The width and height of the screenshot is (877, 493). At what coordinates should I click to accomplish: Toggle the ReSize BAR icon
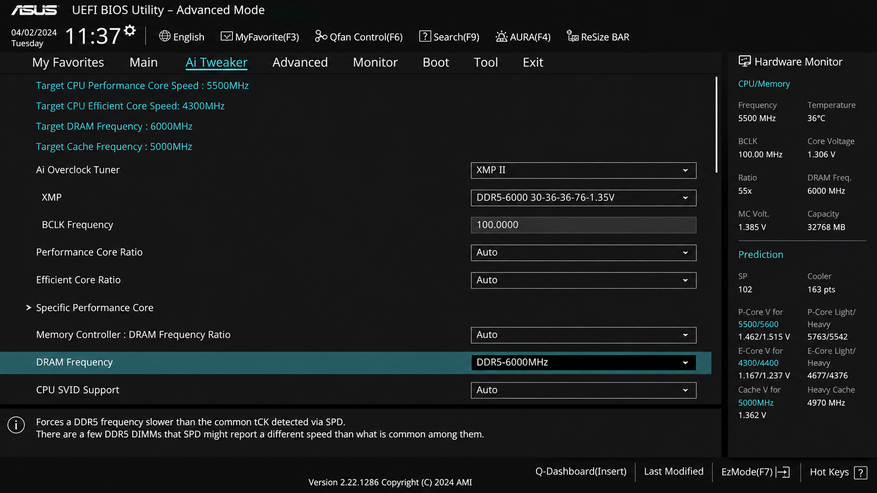[572, 36]
